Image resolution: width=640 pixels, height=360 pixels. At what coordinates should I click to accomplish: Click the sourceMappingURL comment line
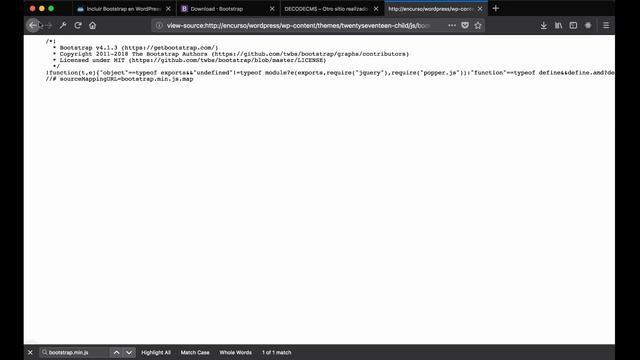point(120,79)
